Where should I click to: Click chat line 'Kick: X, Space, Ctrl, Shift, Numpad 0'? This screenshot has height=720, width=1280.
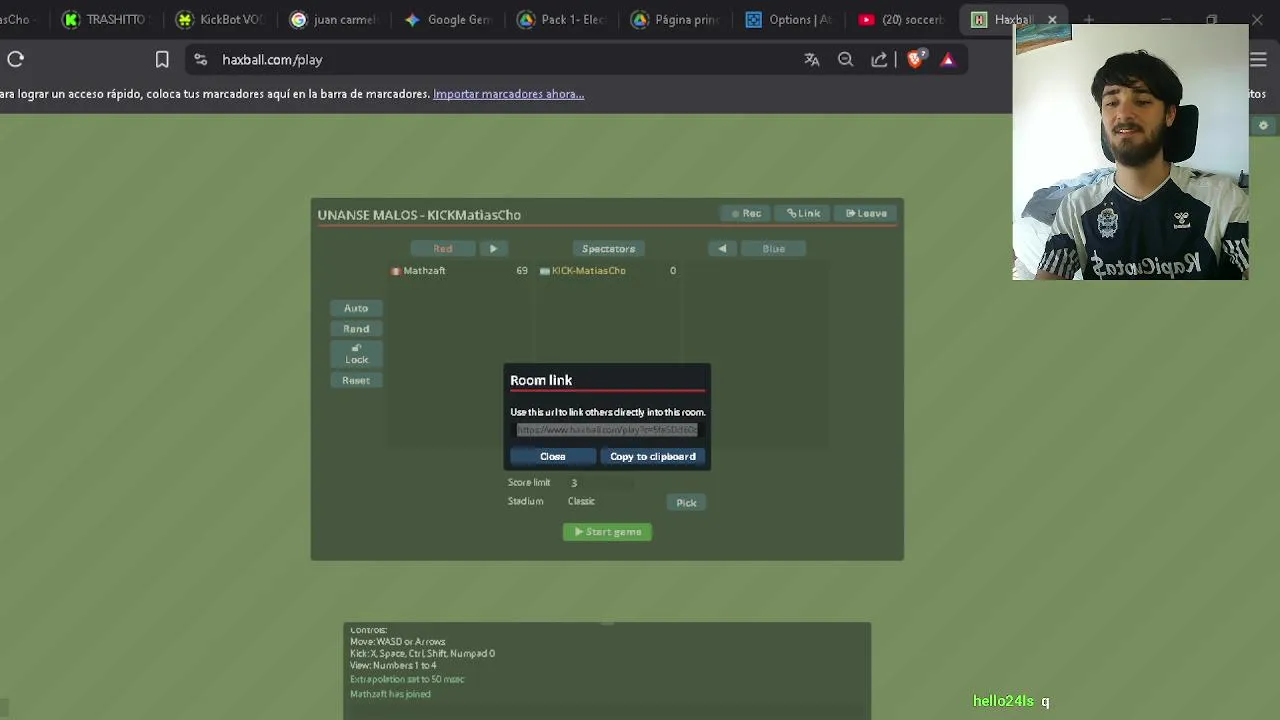422,653
